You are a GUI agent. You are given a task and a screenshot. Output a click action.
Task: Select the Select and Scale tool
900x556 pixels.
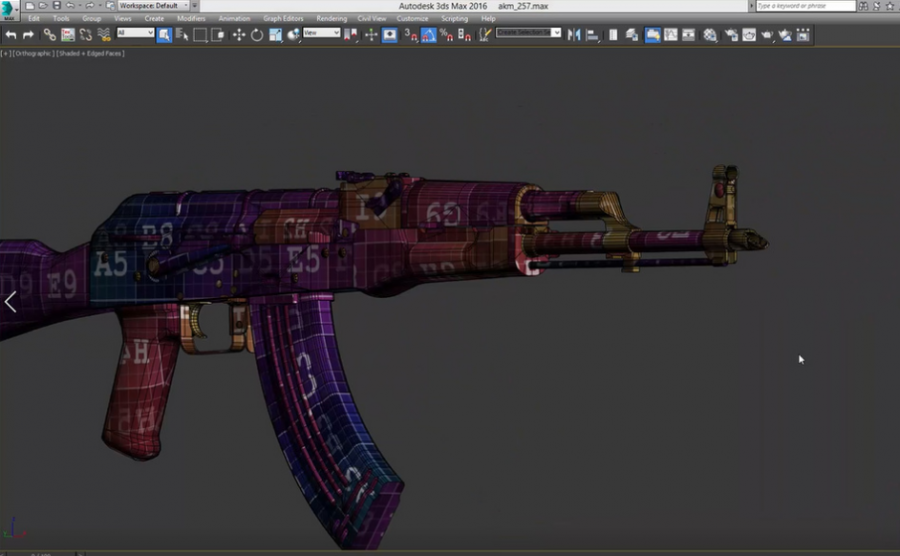click(x=275, y=35)
